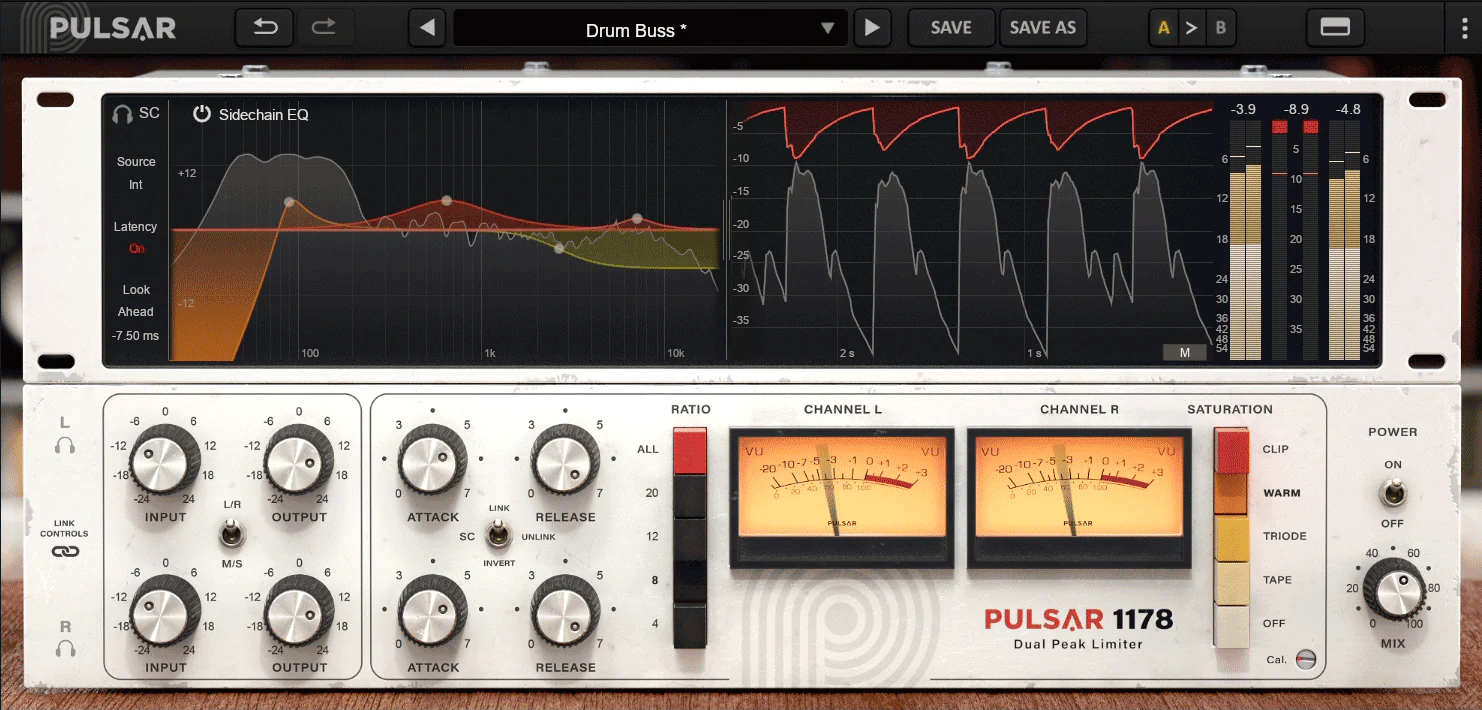Screen dimensions: 1482x710
Task: Copy A to B using the arrow button
Action: (1192, 28)
